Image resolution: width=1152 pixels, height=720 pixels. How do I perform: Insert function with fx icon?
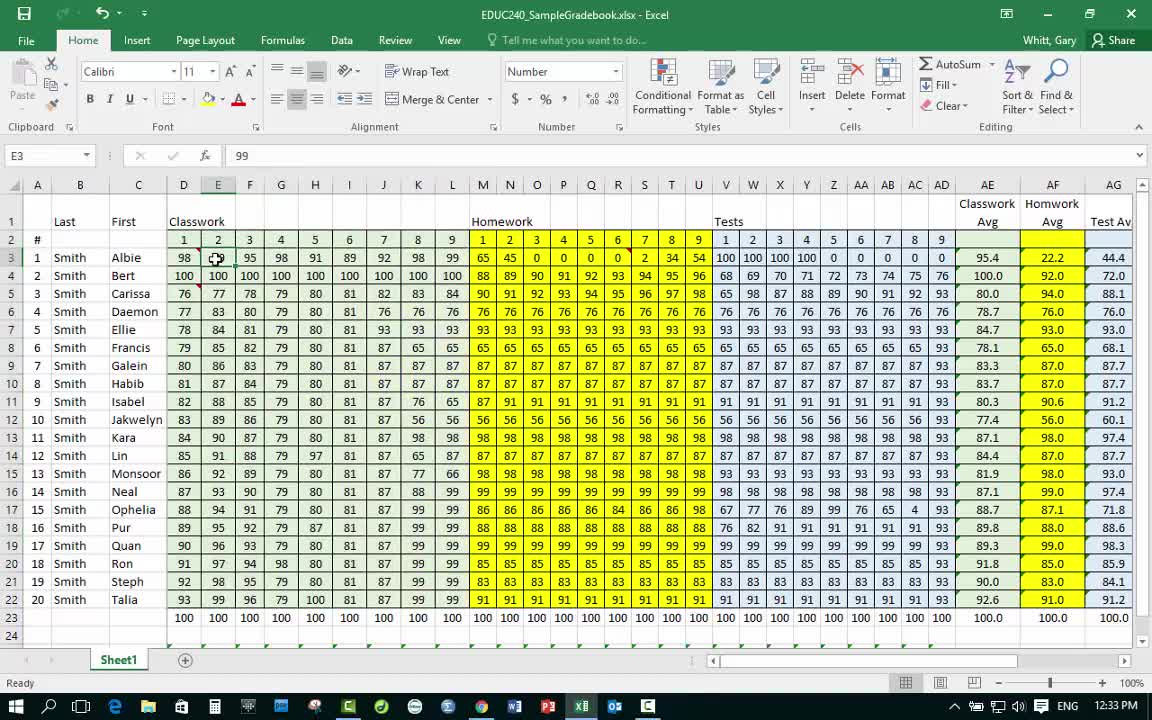(x=205, y=156)
